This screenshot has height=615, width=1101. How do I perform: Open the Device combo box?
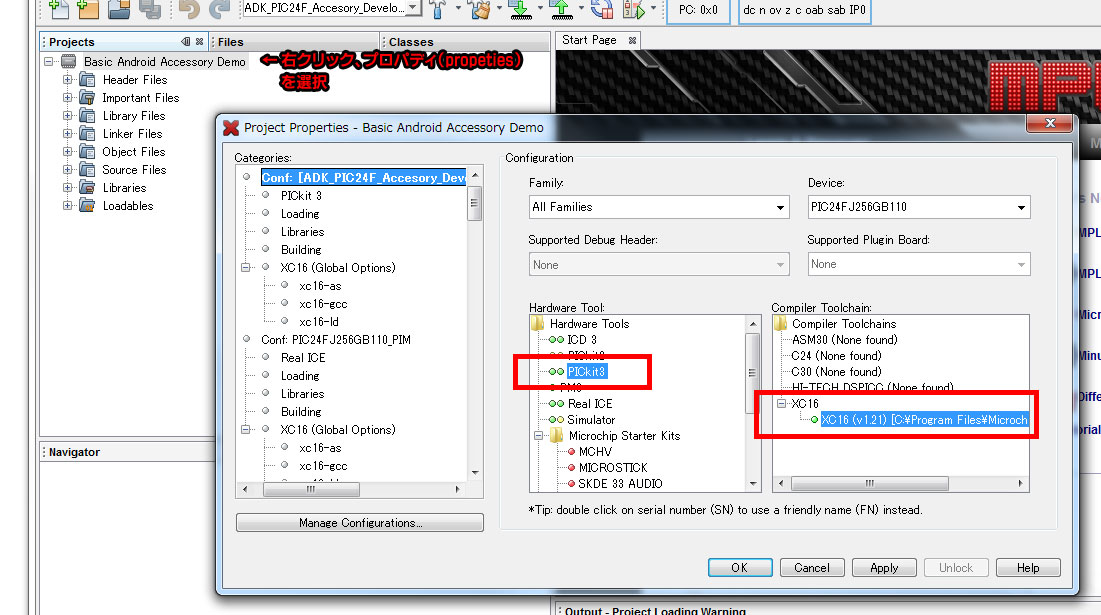pos(918,207)
